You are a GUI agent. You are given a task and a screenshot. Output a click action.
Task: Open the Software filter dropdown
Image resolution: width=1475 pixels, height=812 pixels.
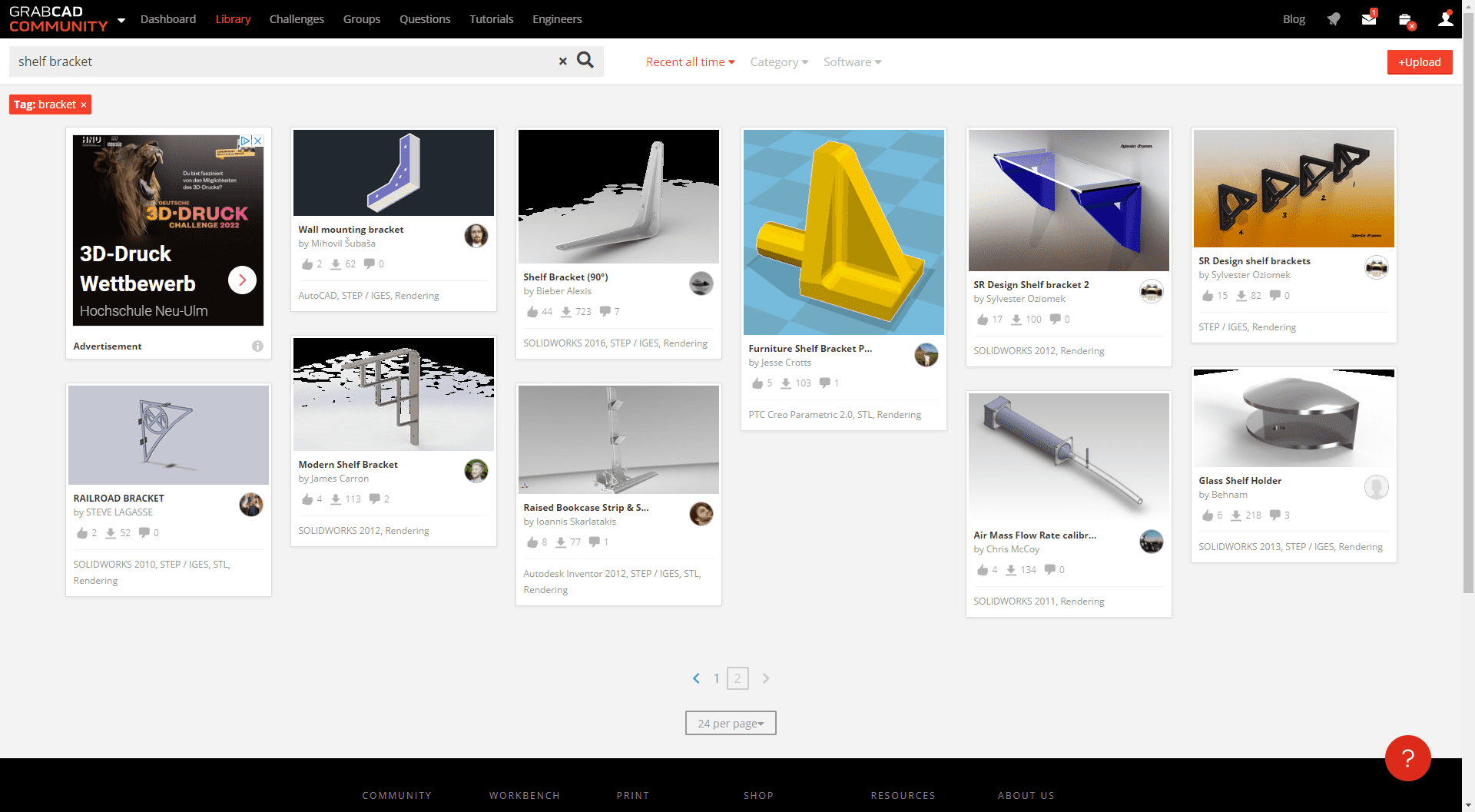852,62
